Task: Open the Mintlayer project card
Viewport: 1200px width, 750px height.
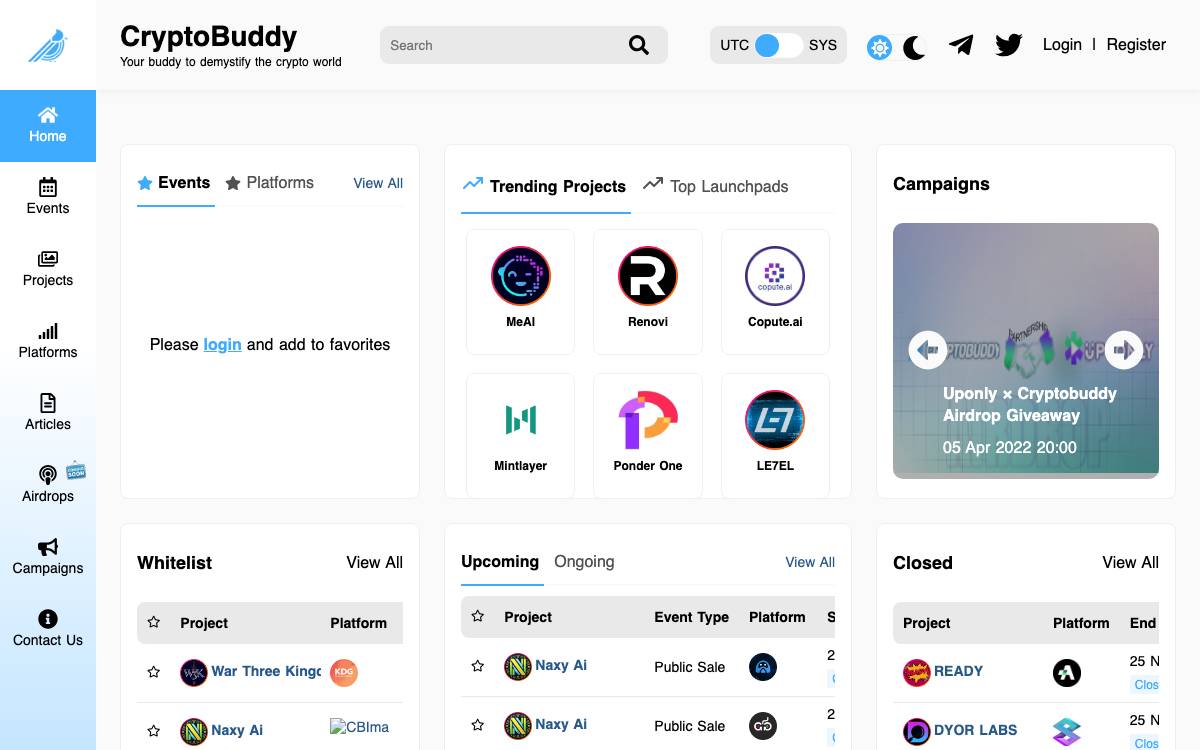Action: tap(520, 435)
